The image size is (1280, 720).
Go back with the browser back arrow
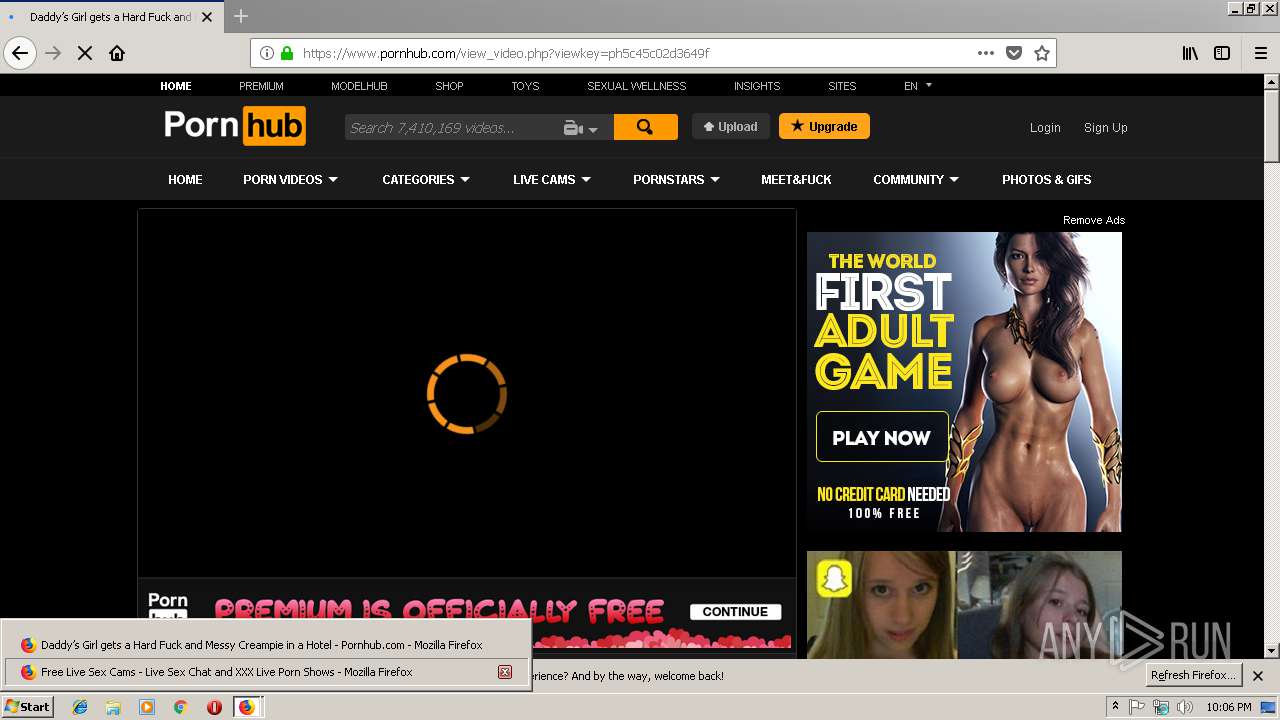coord(20,53)
